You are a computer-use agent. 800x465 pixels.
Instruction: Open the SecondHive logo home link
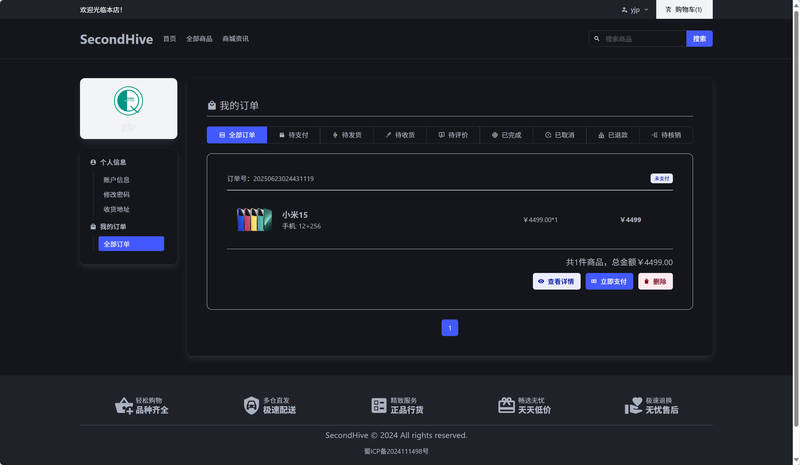[116, 39]
